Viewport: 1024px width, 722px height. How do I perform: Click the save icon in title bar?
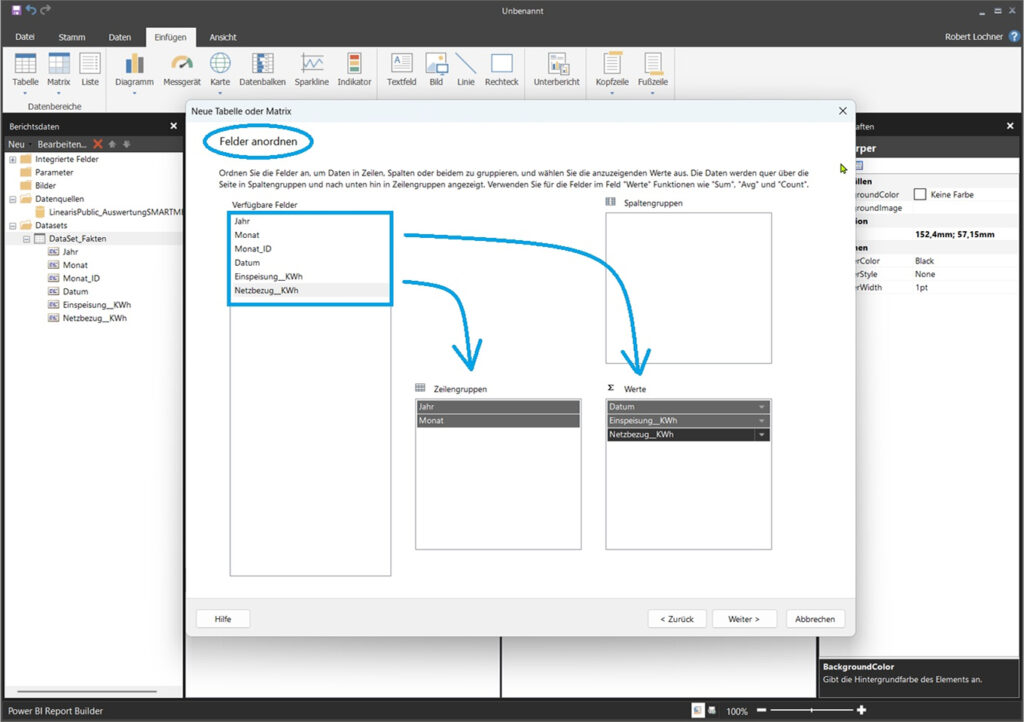(16, 10)
